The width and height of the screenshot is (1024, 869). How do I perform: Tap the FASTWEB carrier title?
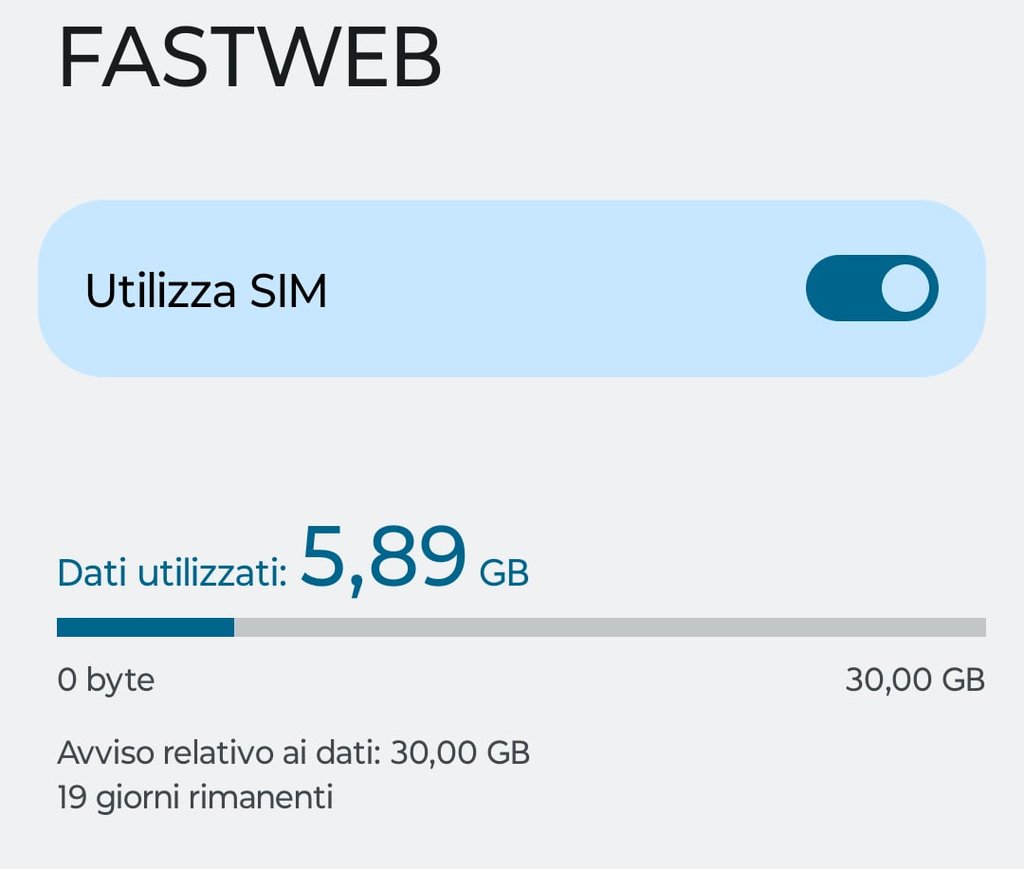coord(250,58)
